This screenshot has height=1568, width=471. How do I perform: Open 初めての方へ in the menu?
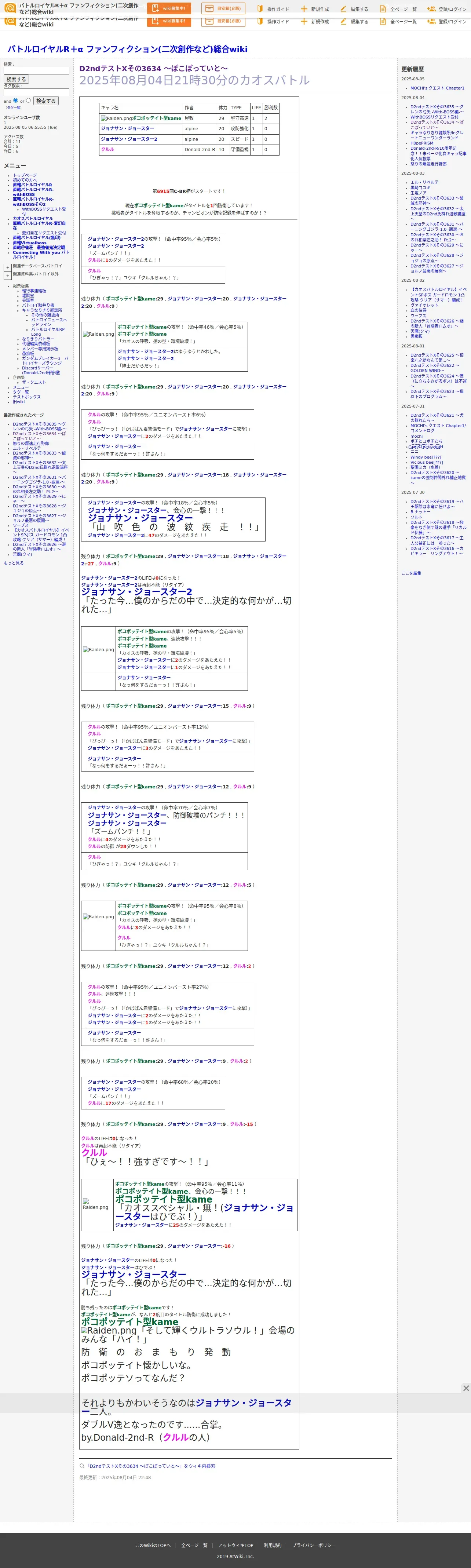(x=25, y=180)
